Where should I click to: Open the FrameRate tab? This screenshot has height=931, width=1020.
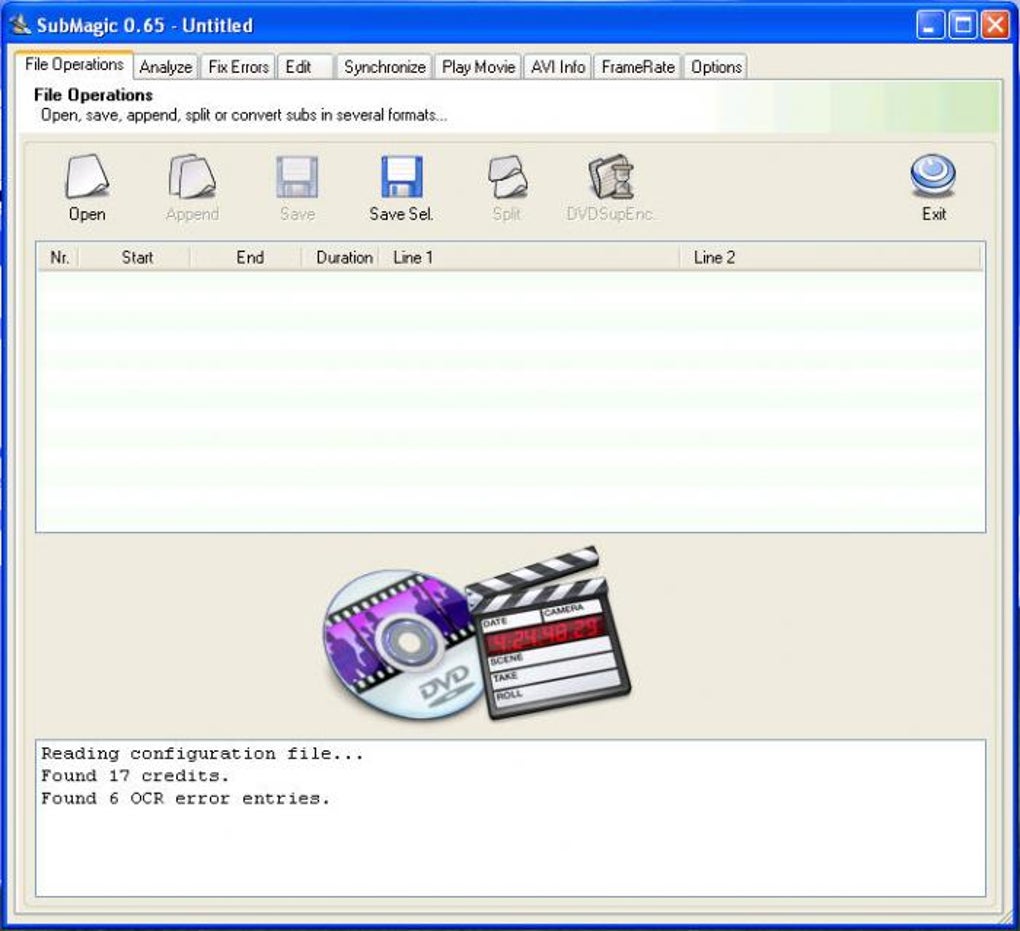click(x=638, y=67)
